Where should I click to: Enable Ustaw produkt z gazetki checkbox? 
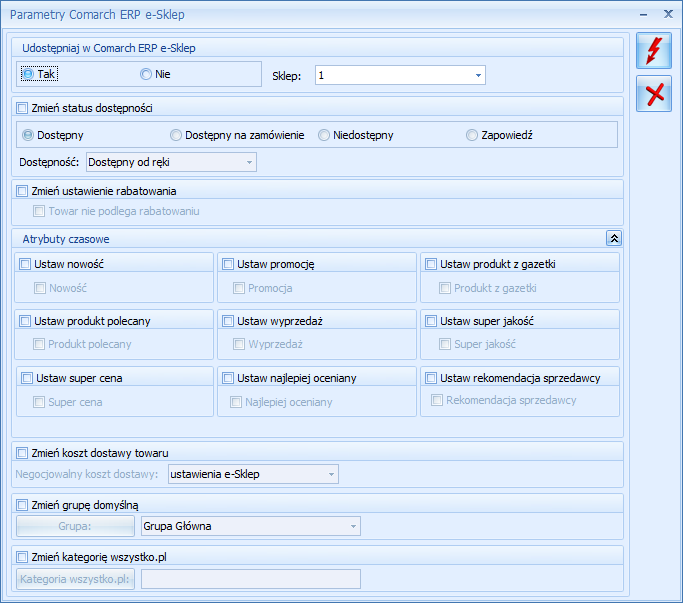pos(431,264)
